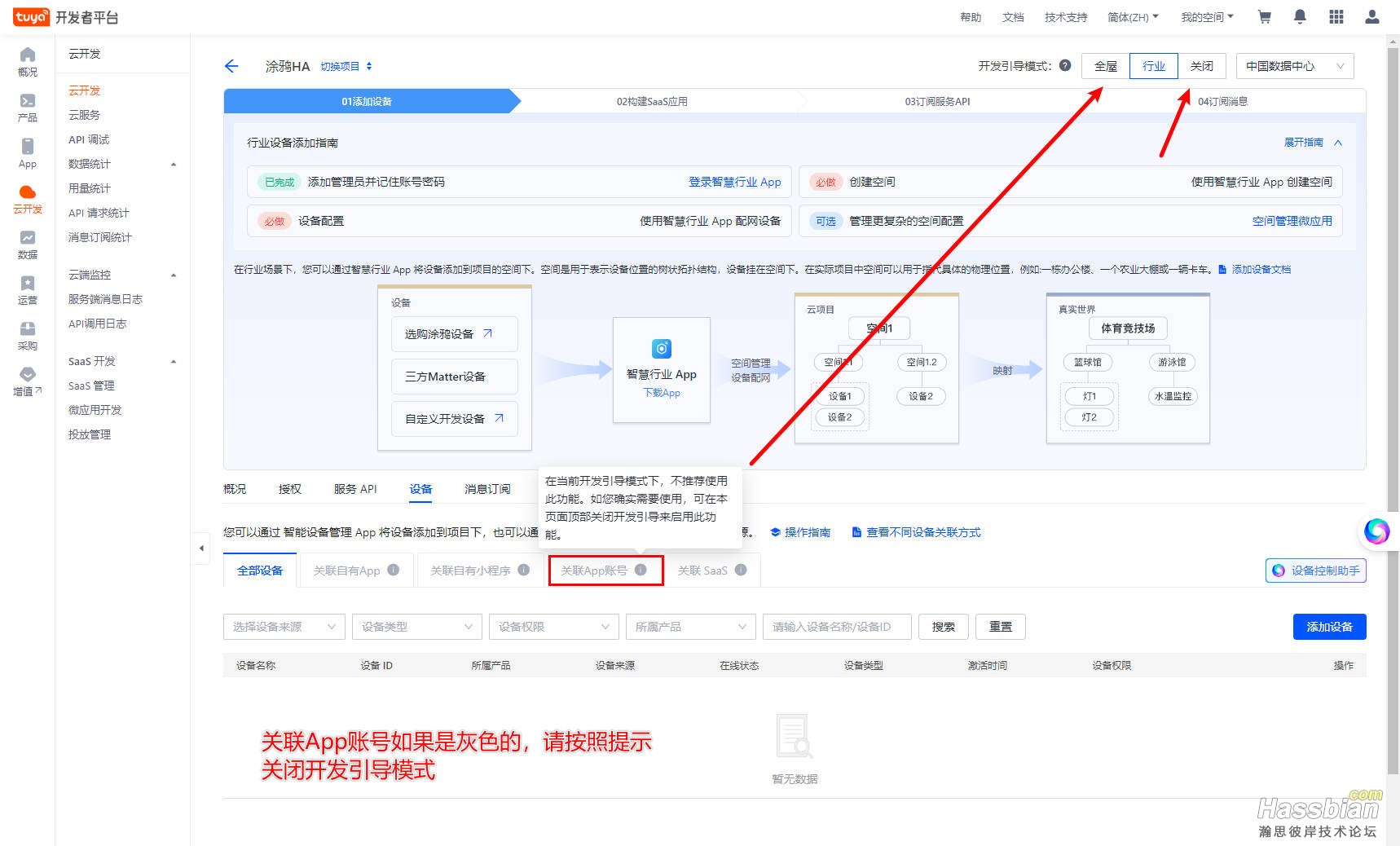1400x846 pixels.
Task: Open the 简体(ZH) language dropdown
Action: pyautogui.click(x=1133, y=17)
